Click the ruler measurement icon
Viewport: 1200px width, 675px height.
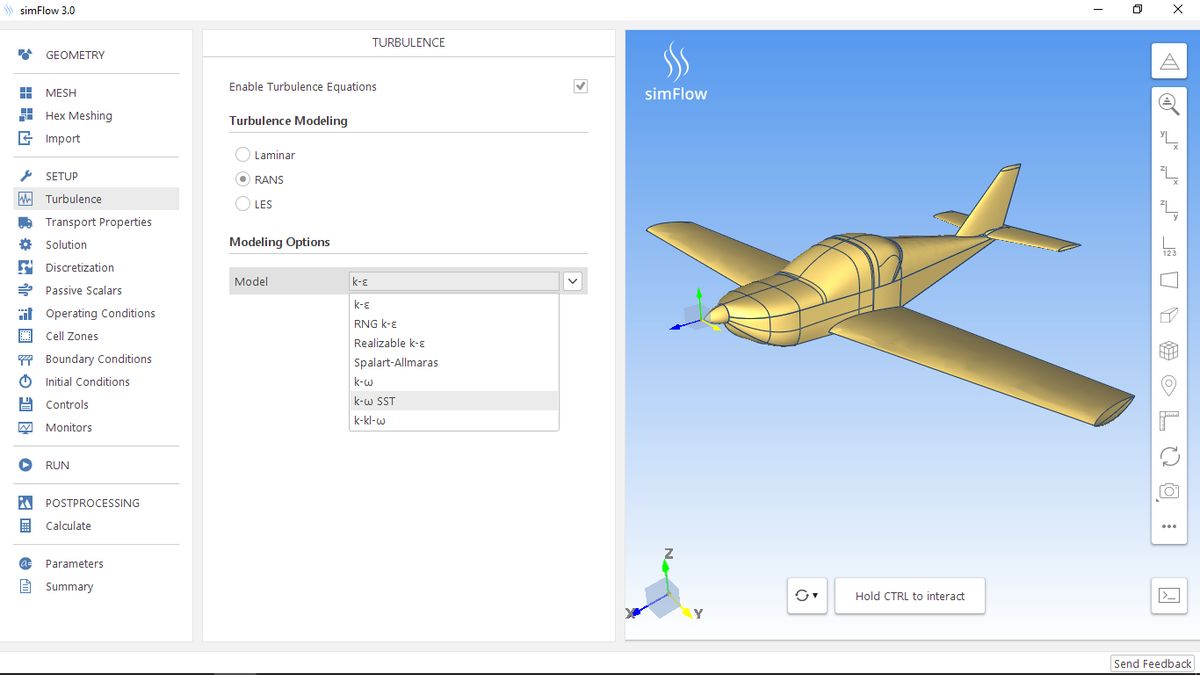point(1168,421)
